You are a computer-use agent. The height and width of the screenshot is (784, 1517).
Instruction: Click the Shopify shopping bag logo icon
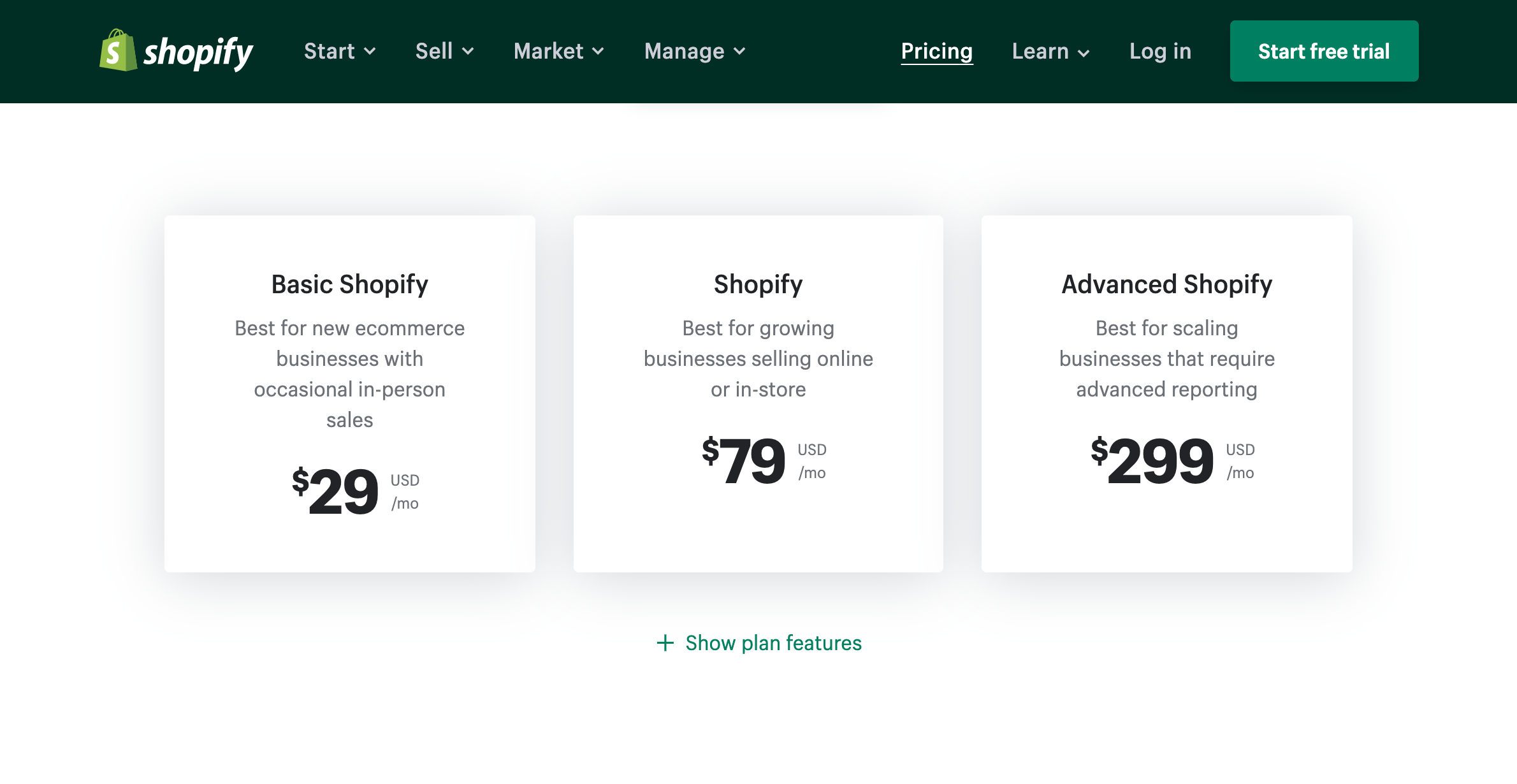pos(118,50)
